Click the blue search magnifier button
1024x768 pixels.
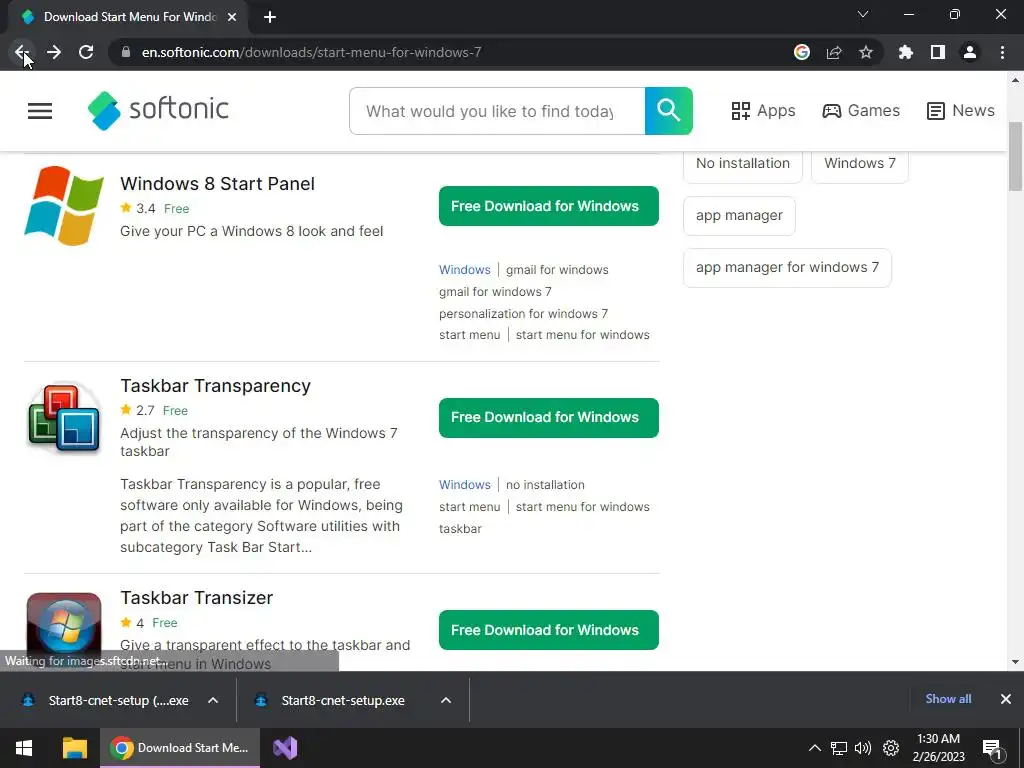pos(669,111)
